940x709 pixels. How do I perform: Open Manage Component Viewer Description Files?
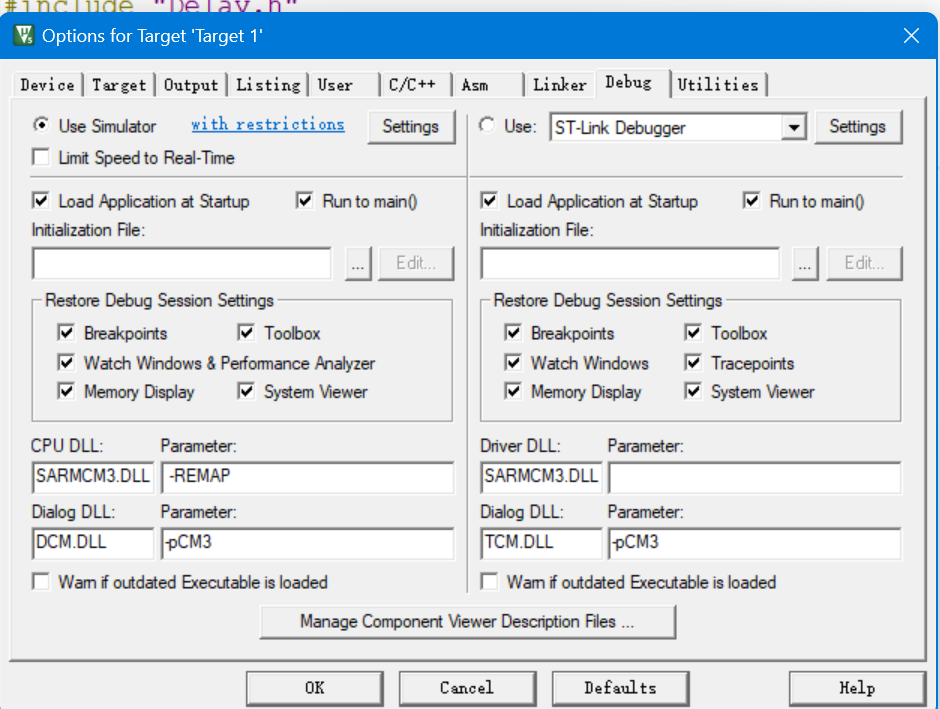tap(468, 621)
